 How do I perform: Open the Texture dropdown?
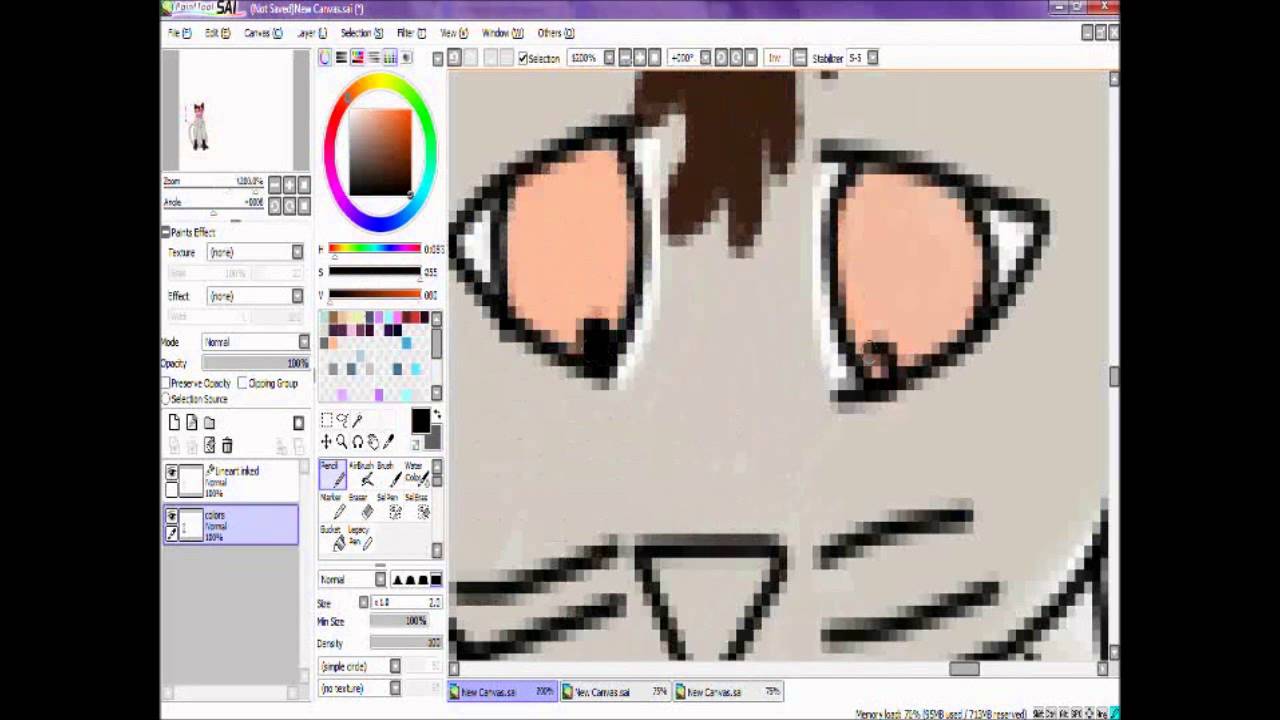coord(255,252)
